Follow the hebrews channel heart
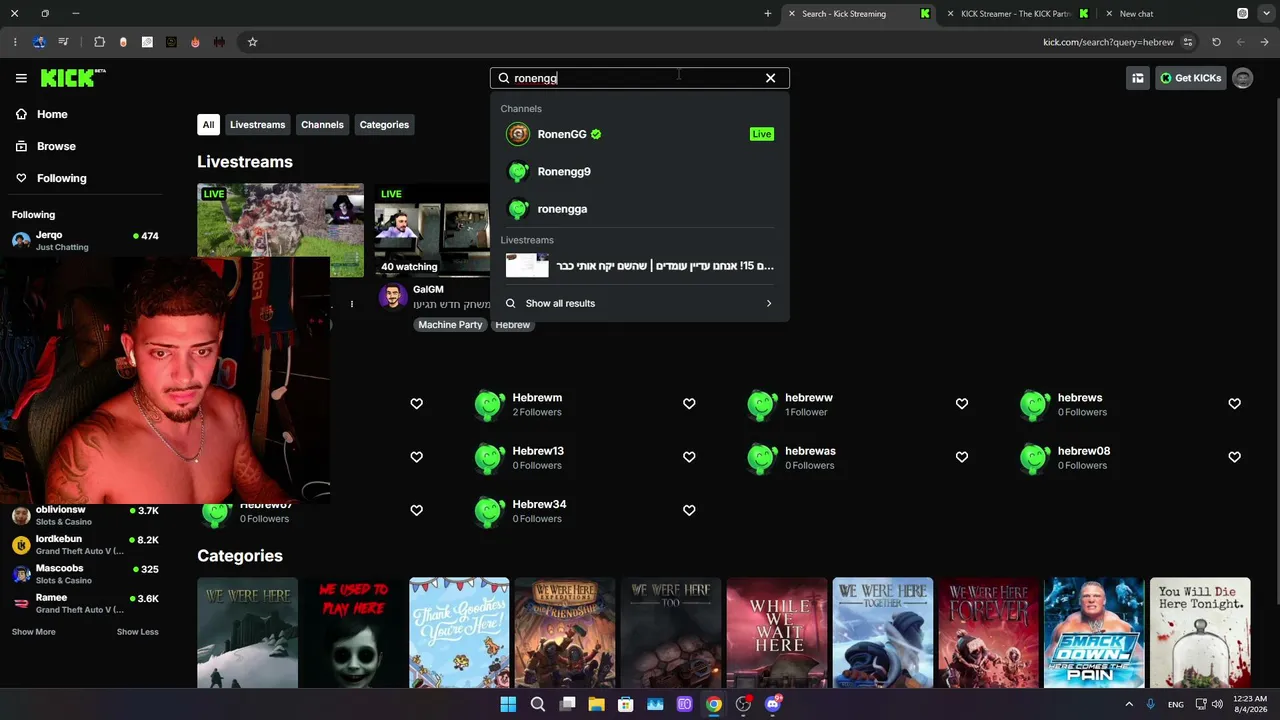This screenshot has height=720, width=1280. pyautogui.click(x=1234, y=404)
